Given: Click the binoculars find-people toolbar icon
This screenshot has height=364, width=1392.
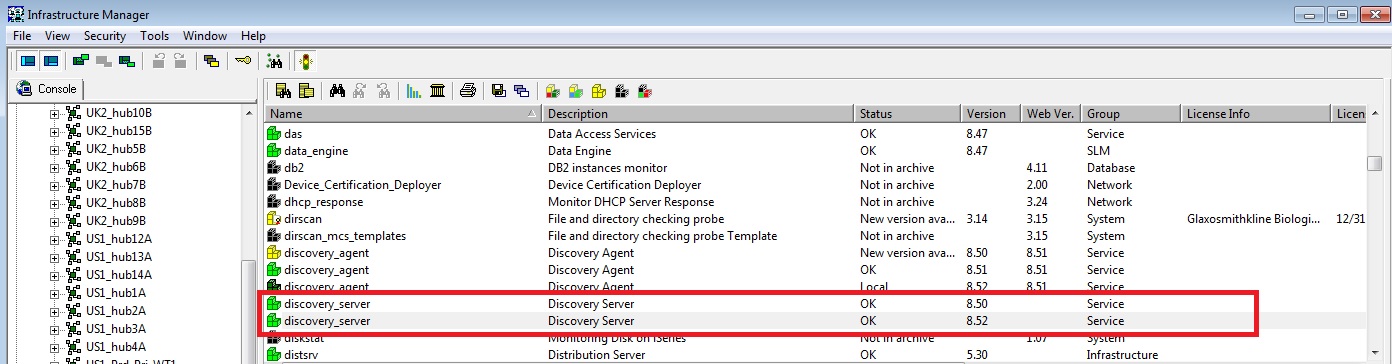Looking at the screenshot, I should (274, 61).
